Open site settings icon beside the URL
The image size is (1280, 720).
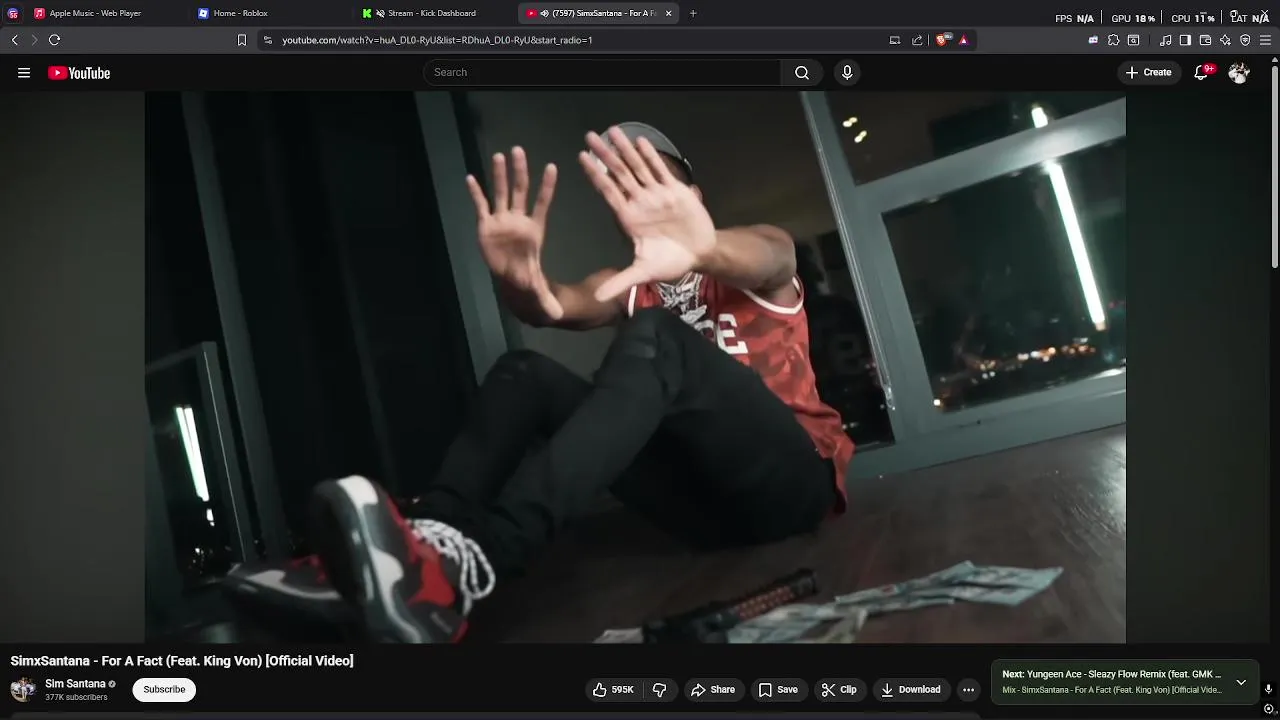click(x=267, y=40)
